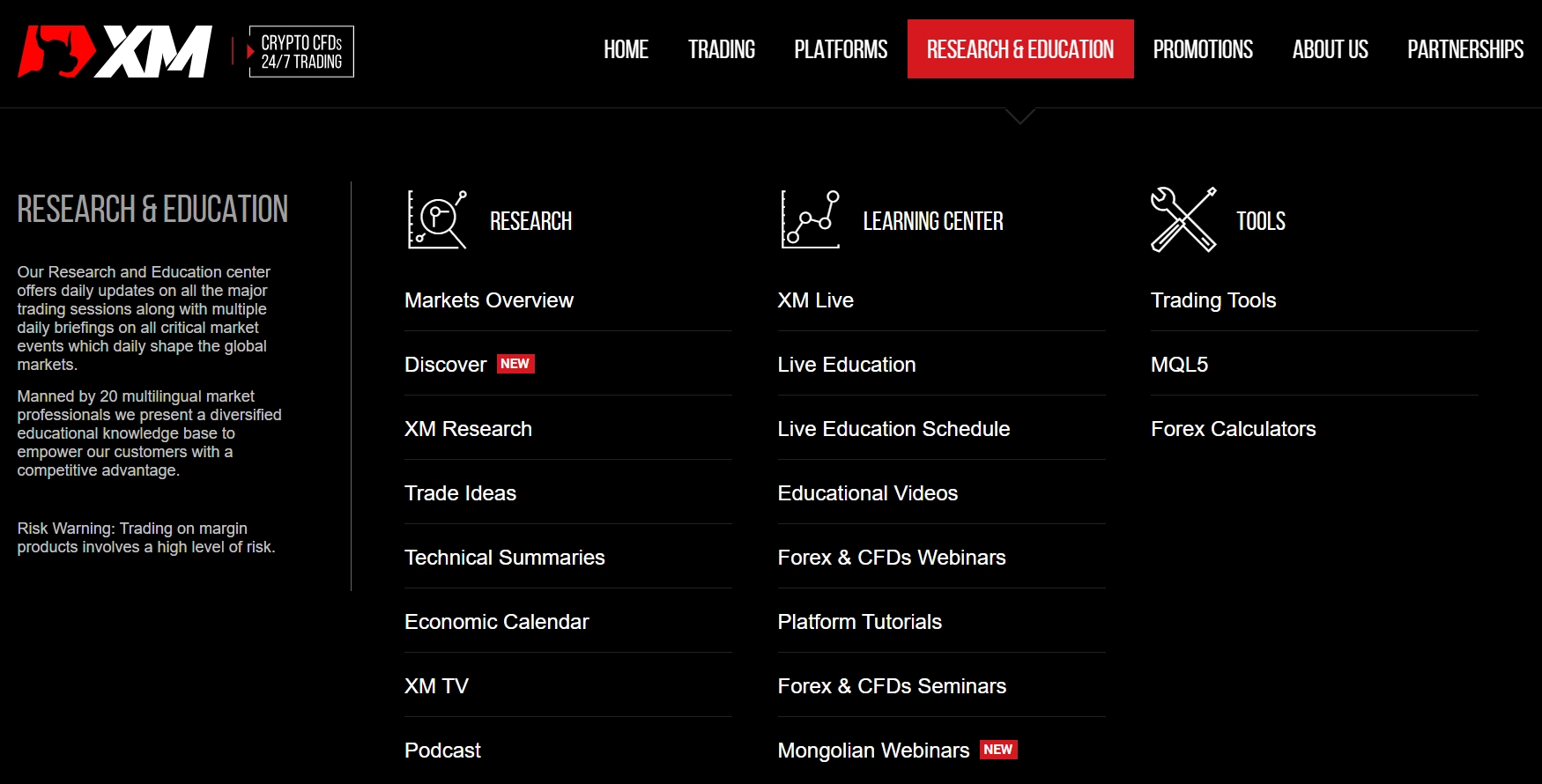The height and width of the screenshot is (784, 1542).
Task: Open Educational Videos
Action: tap(868, 493)
